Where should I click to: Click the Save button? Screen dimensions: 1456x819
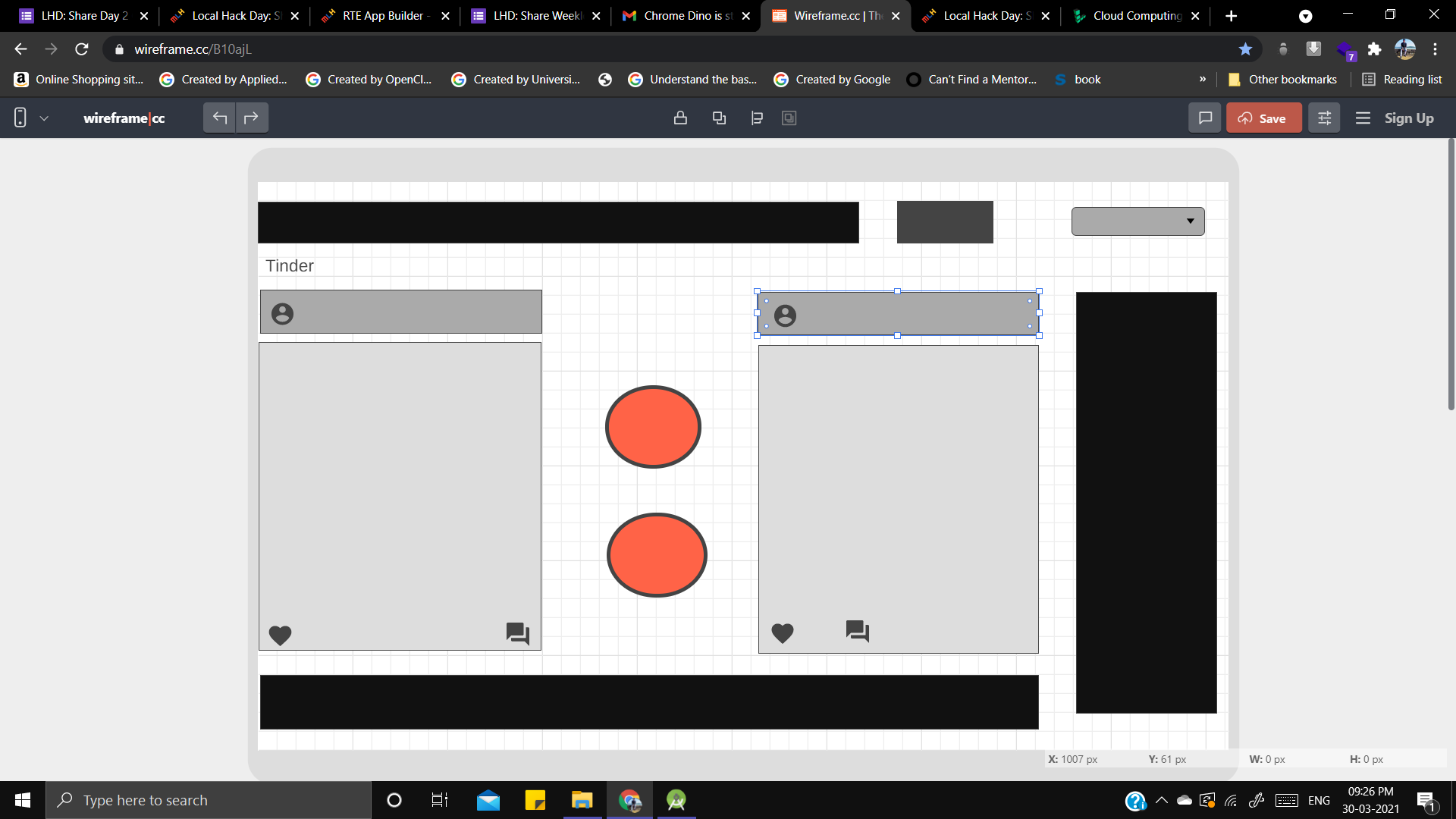click(x=1263, y=118)
